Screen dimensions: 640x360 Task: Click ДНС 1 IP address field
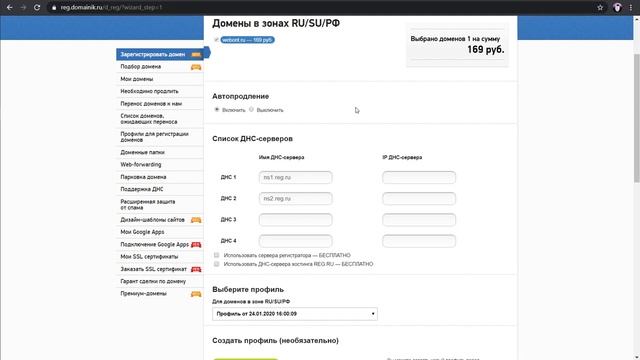click(x=419, y=178)
